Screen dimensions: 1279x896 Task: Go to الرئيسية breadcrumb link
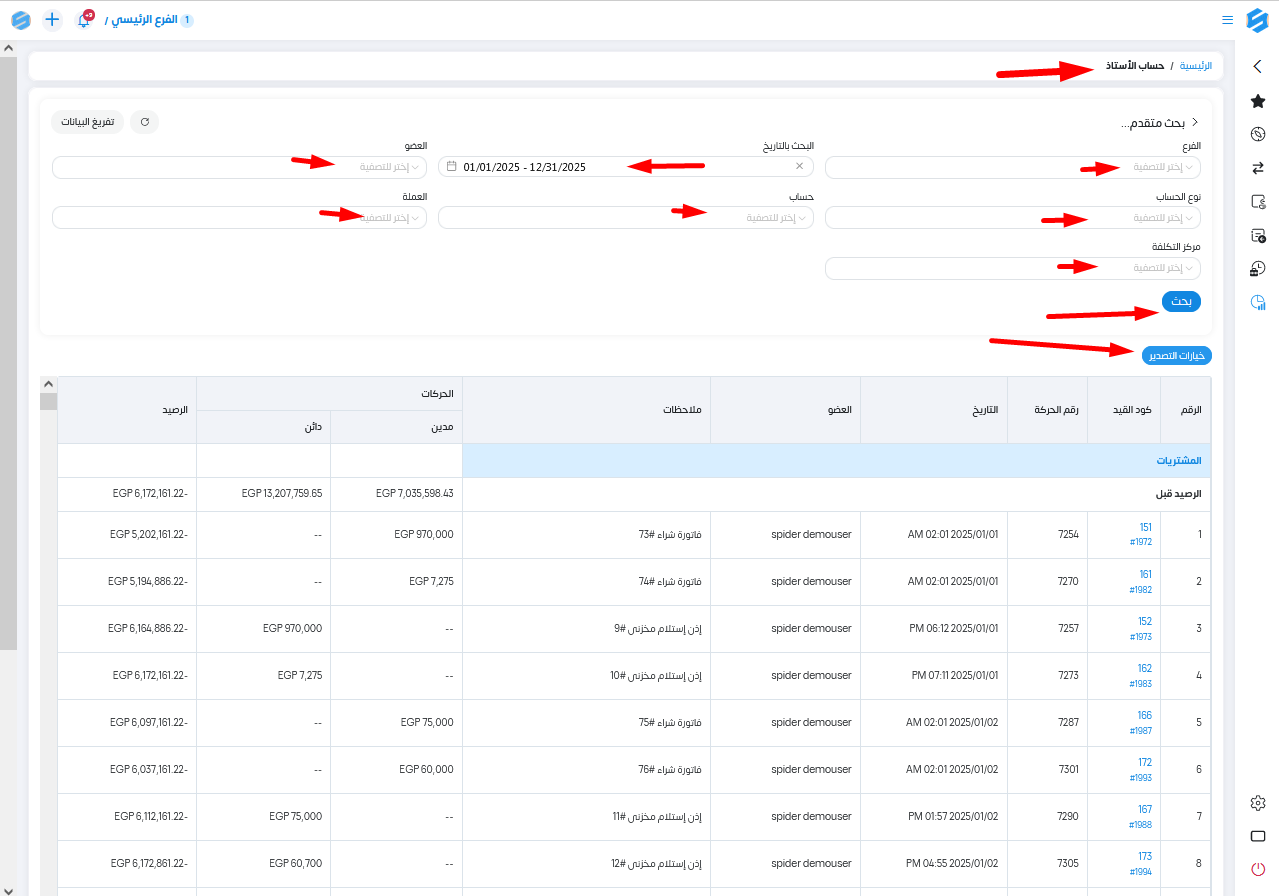coord(1195,66)
